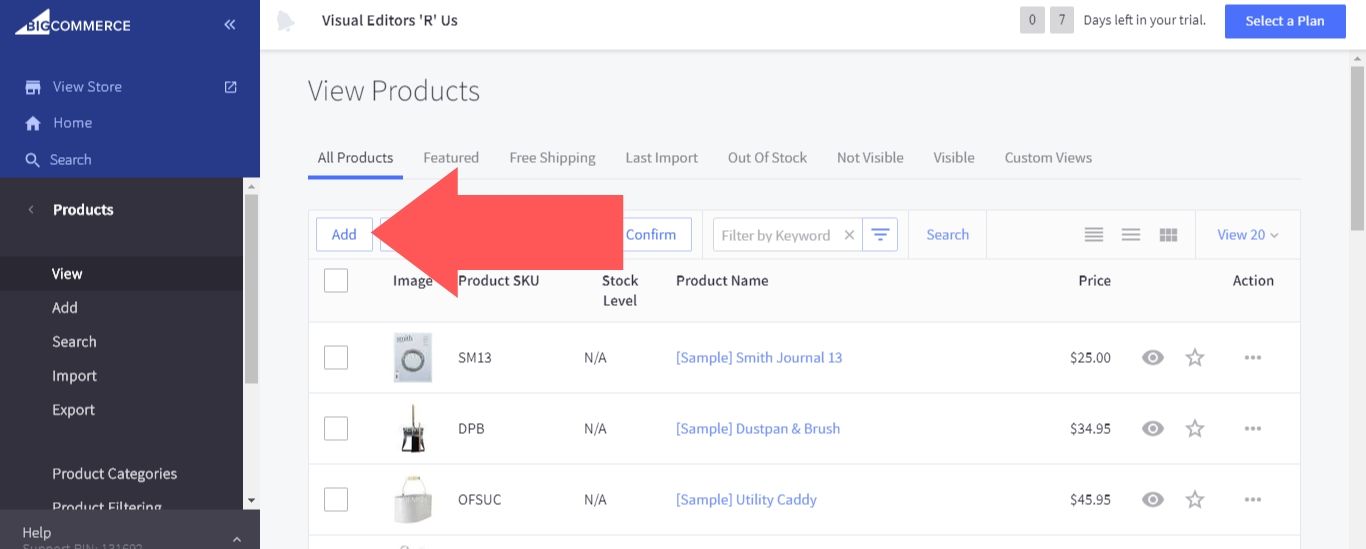This screenshot has height=549, width=1366.
Task: Open action menu for Dustpan & Brush
Action: [x=1253, y=428]
